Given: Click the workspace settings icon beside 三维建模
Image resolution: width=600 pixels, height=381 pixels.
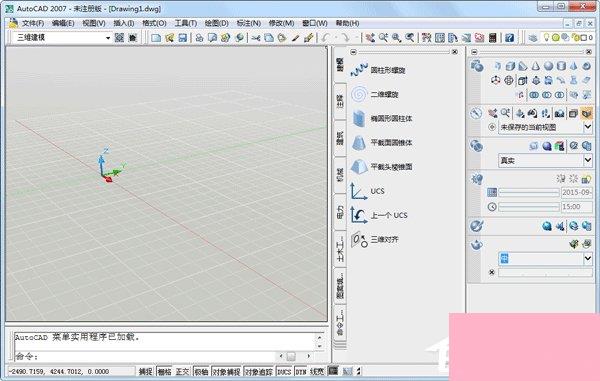Looking at the screenshot, I should point(119,37).
